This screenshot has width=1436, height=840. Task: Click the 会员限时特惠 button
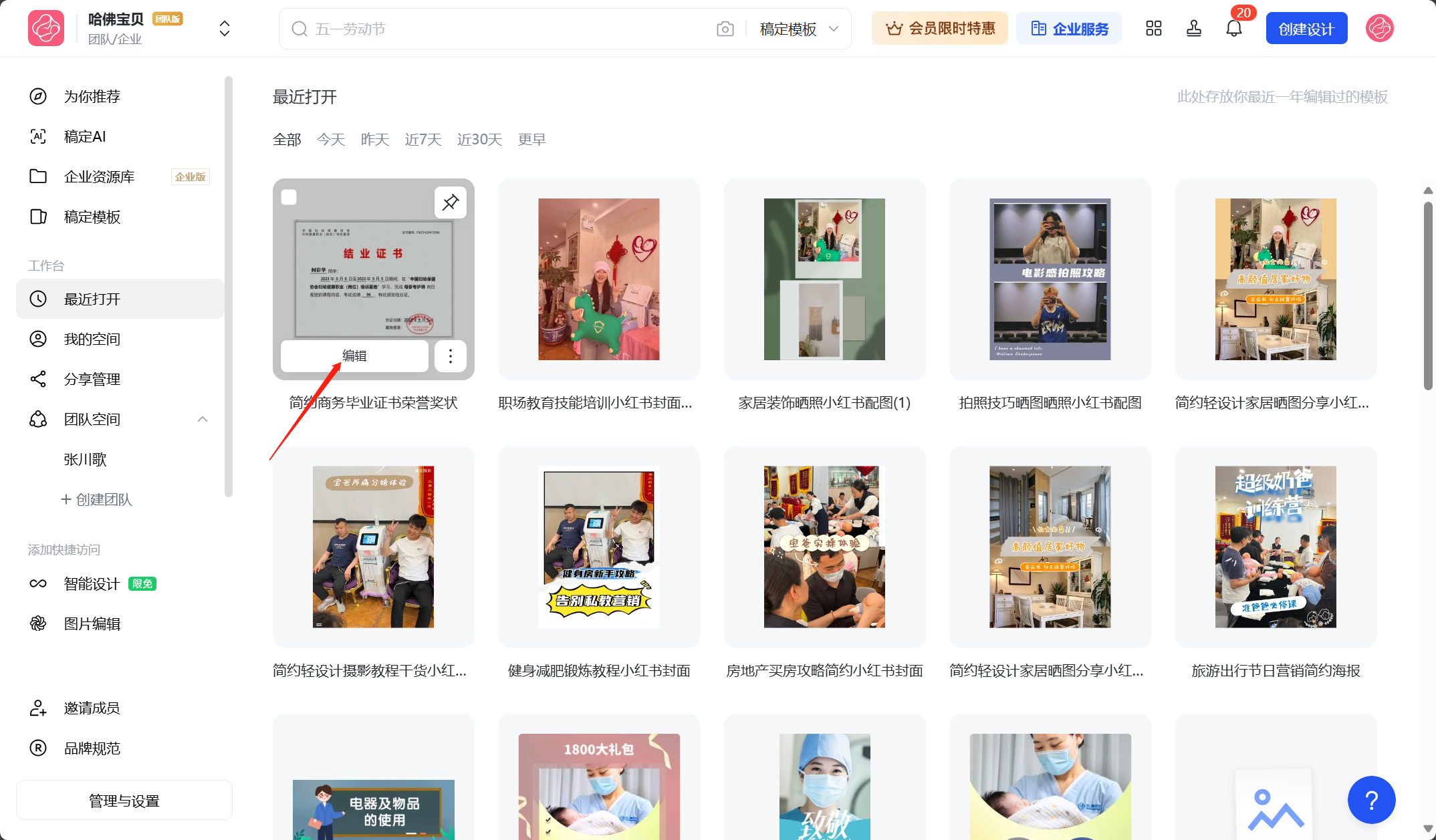click(x=939, y=28)
